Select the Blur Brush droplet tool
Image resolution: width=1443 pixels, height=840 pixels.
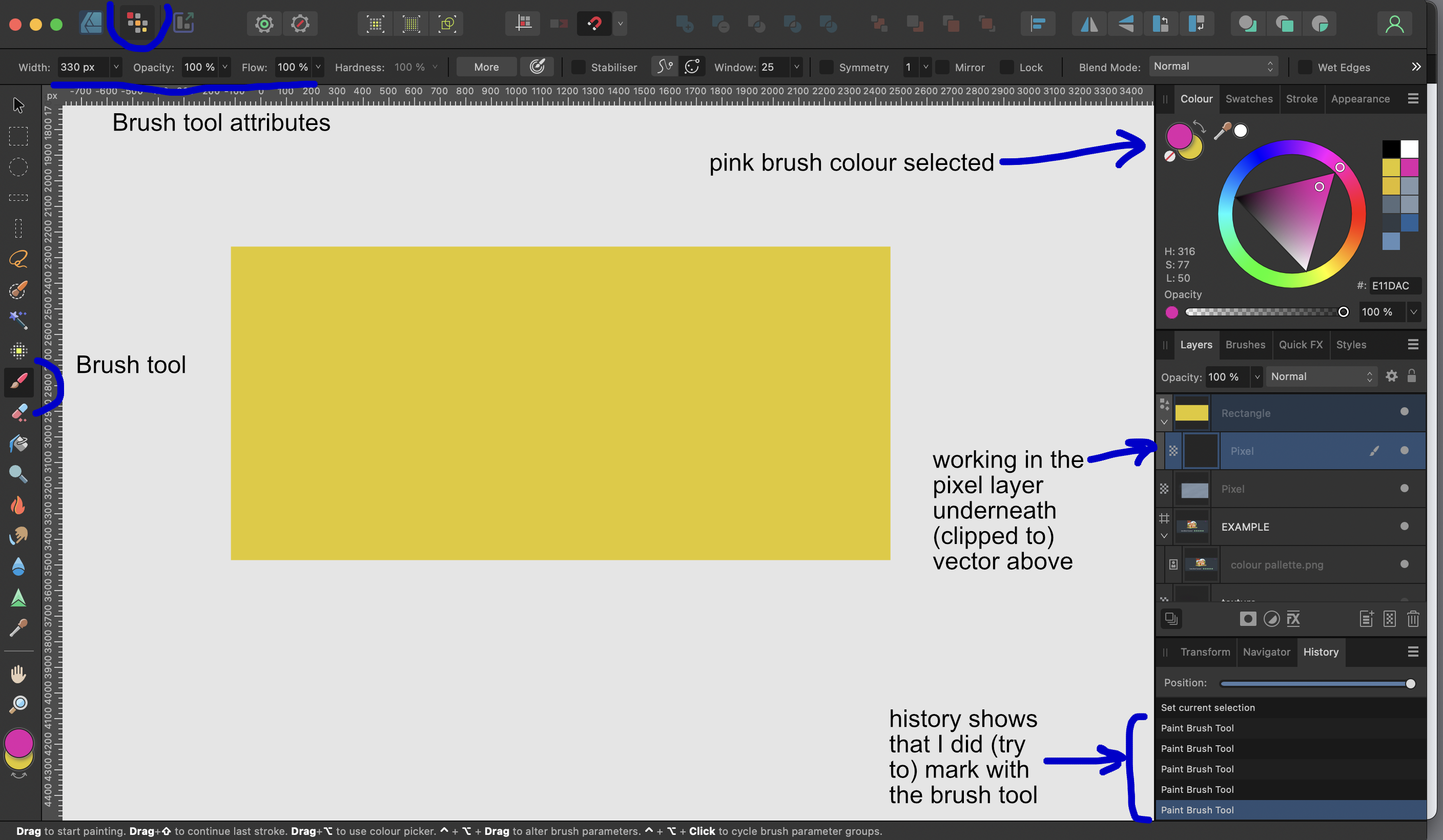[18, 566]
